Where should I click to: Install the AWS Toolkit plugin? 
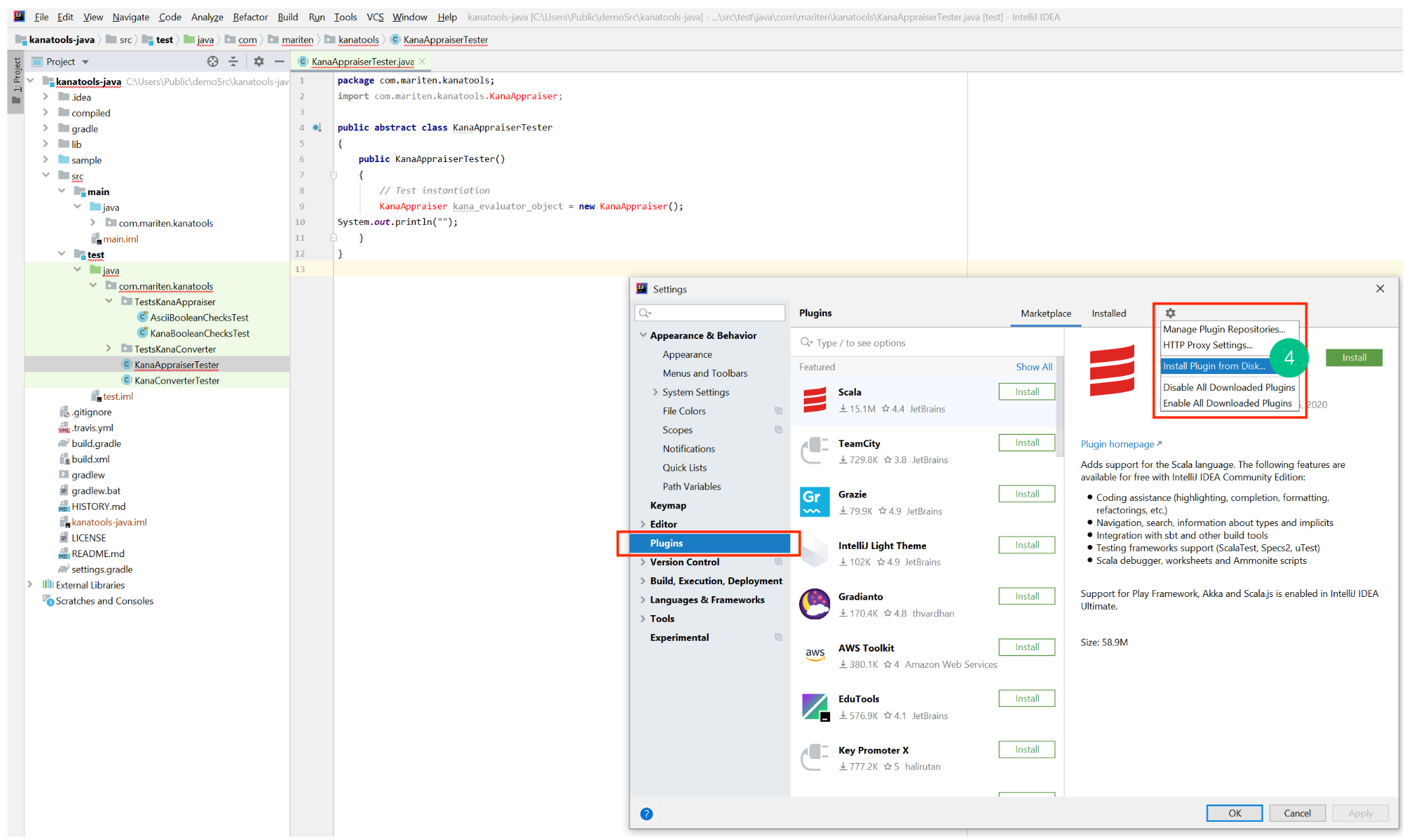point(1027,648)
